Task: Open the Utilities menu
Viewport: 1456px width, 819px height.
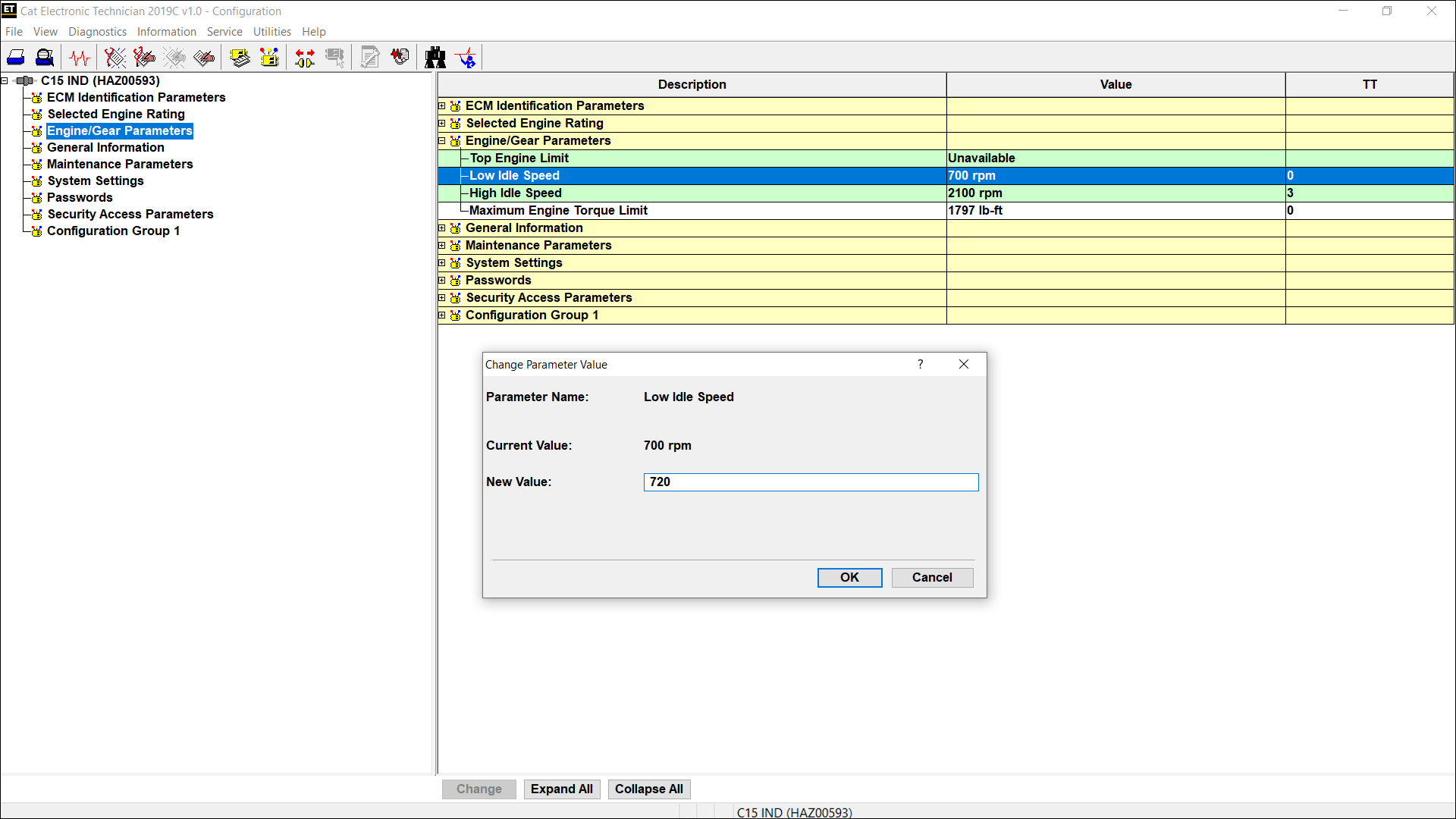Action: tap(271, 32)
